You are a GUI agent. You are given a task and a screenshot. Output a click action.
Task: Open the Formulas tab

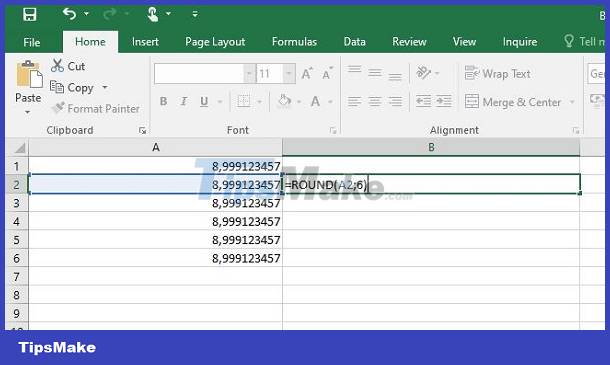[x=294, y=42]
